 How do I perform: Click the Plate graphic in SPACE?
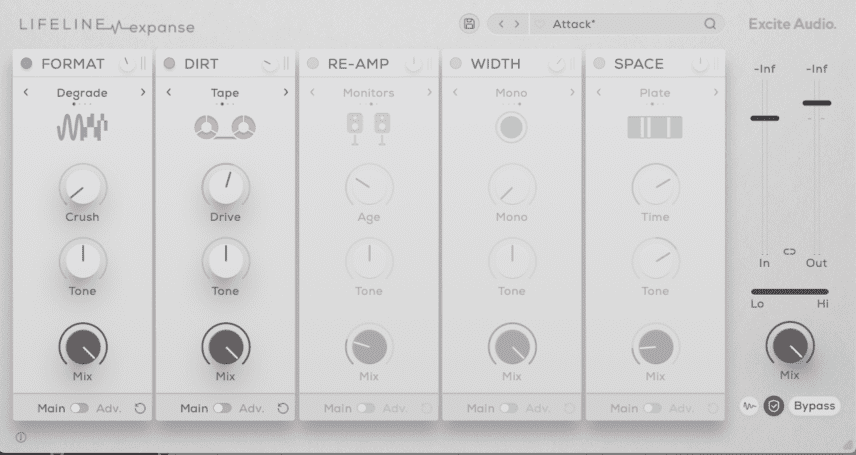coord(655,127)
